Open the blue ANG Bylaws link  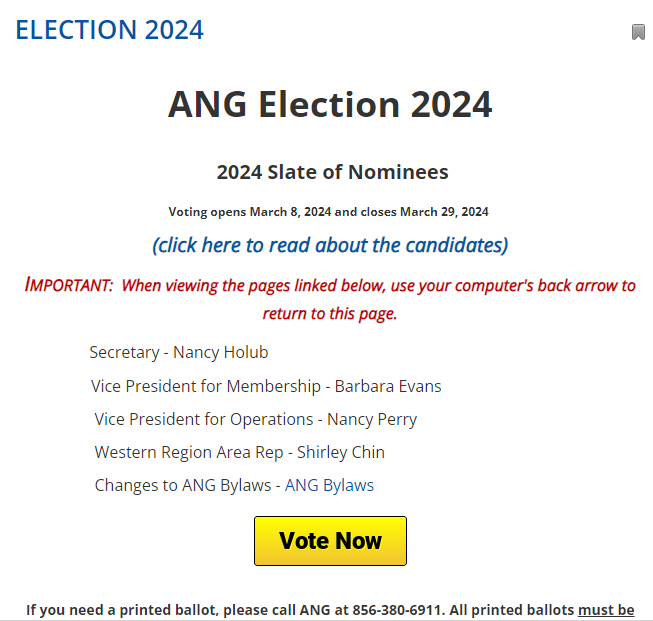coord(329,485)
